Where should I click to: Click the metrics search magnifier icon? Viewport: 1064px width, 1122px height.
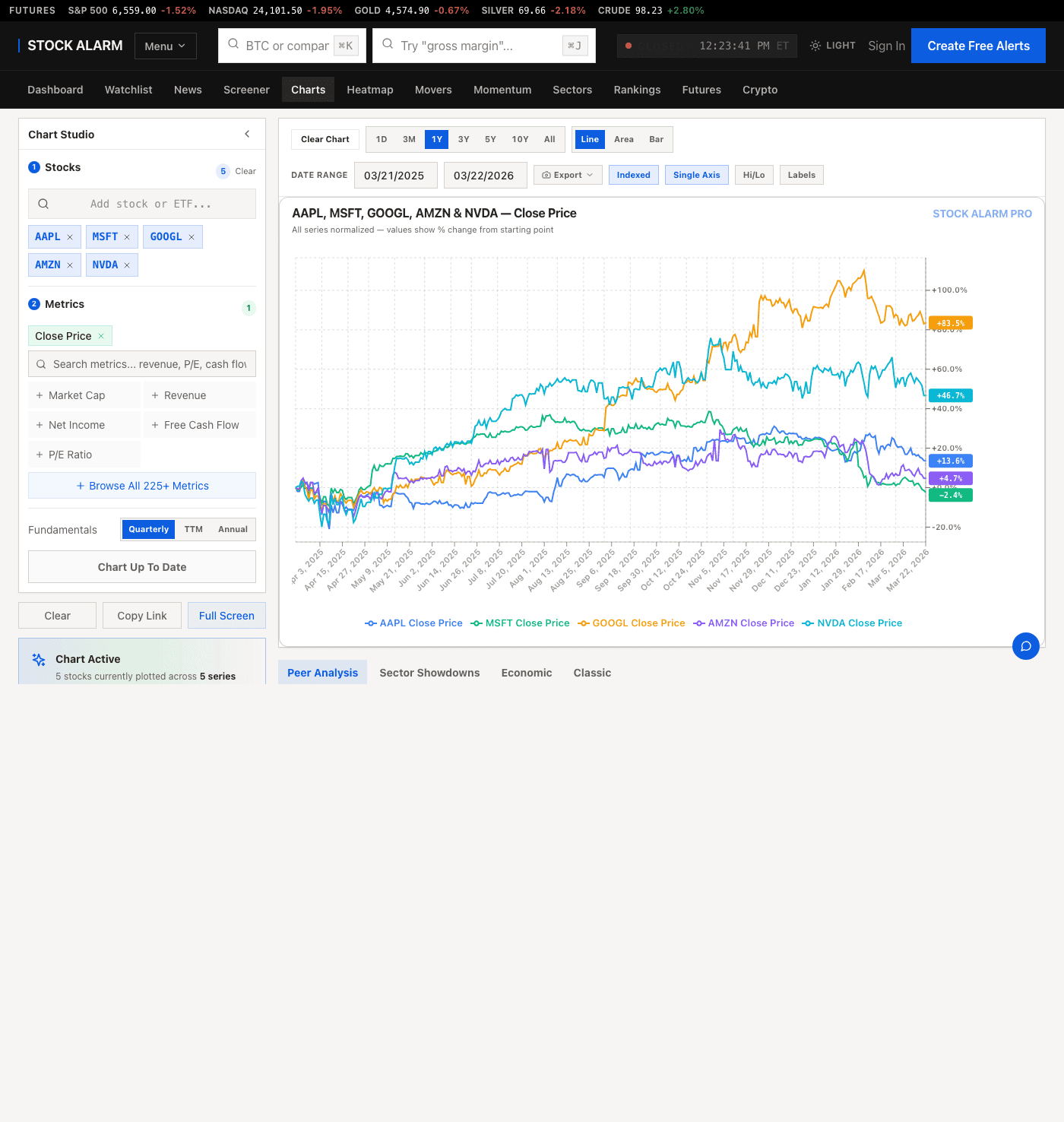[41, 364]
